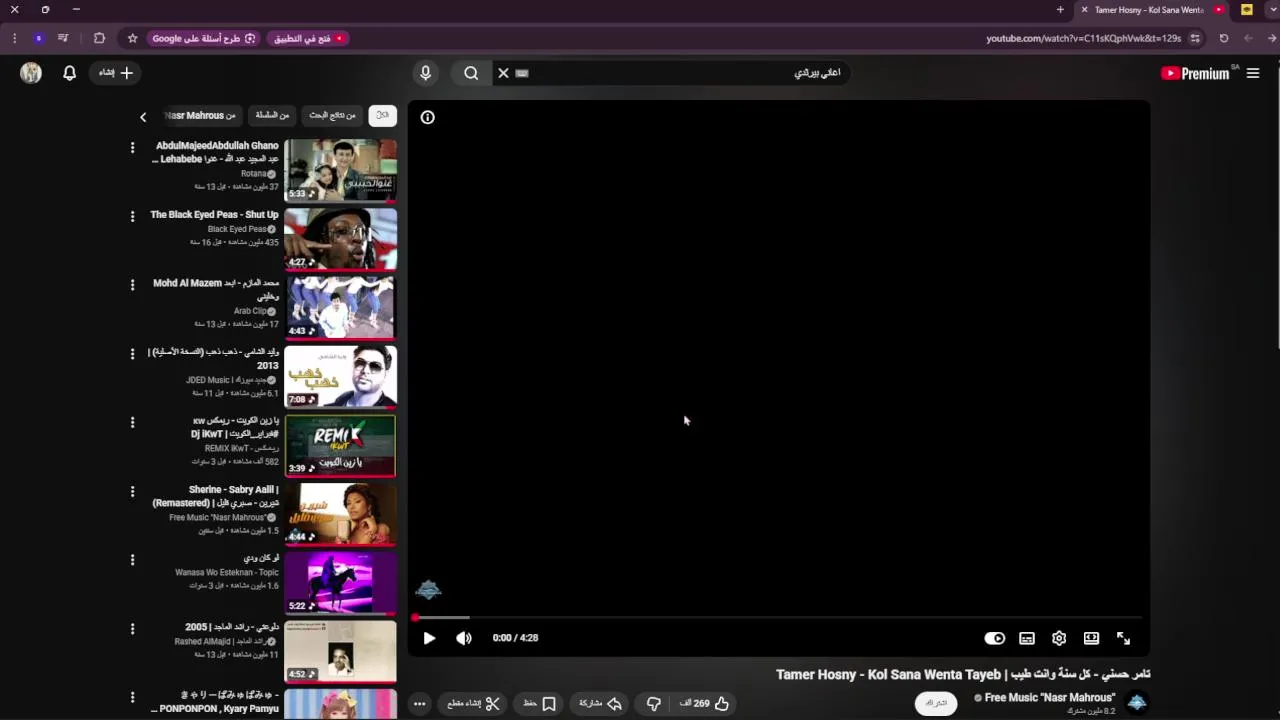Go to the YouTube Premium home logo
The height and width of the screenshot is (720, 1280).
1195,73
